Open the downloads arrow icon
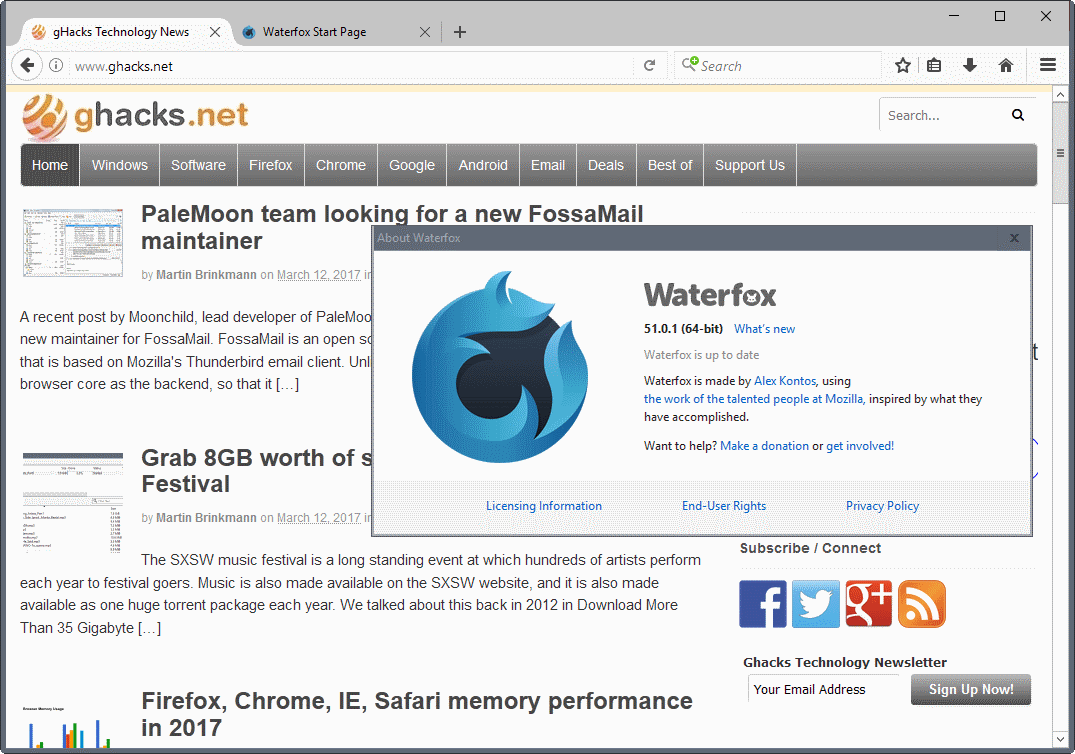1075x754 pixels. [969, 66]
